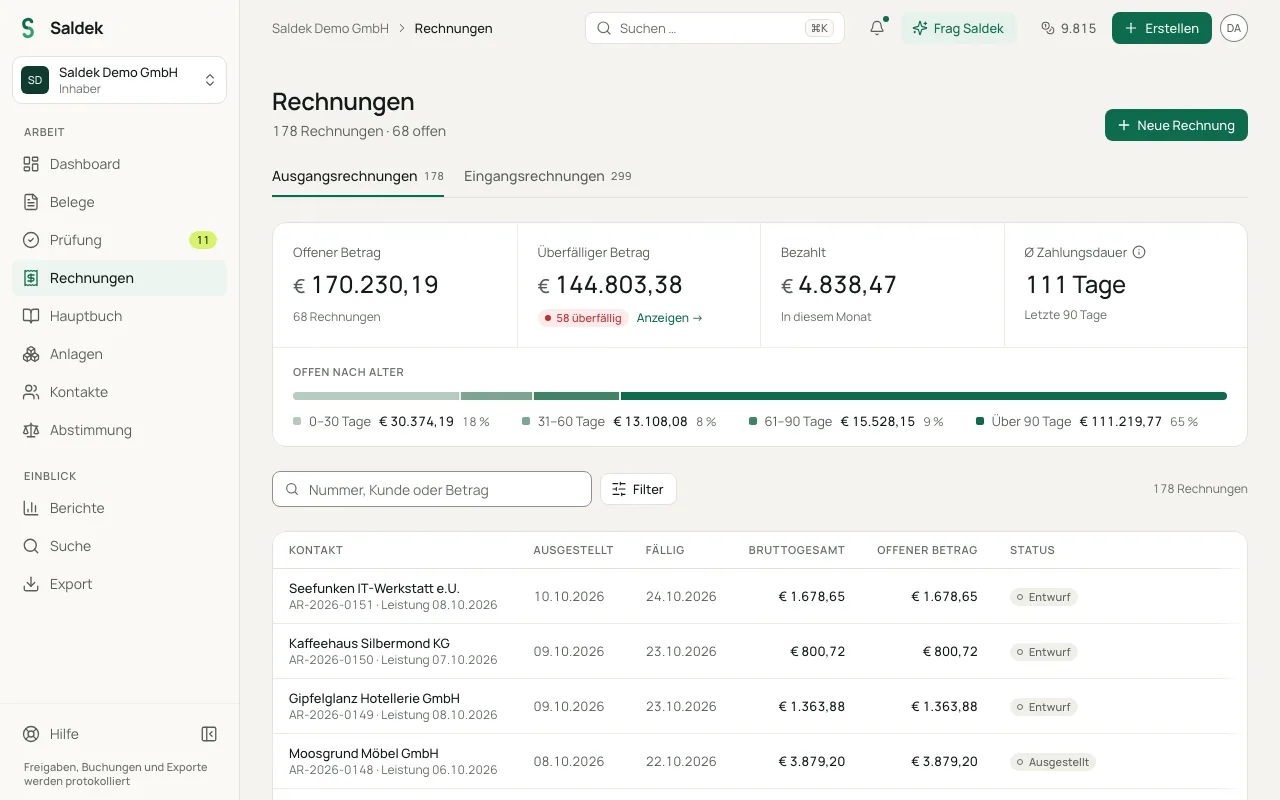Screen dimensions: 1280x800
Task: Open Suche in sidebar
Action: pos(119,546)
